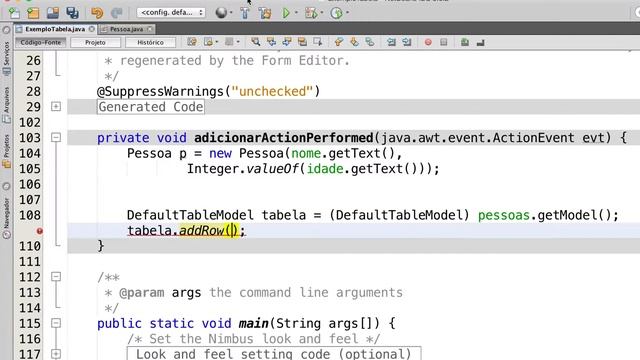Click the Generated Code folded block
The image size is (640, 360).
[151, 107]
